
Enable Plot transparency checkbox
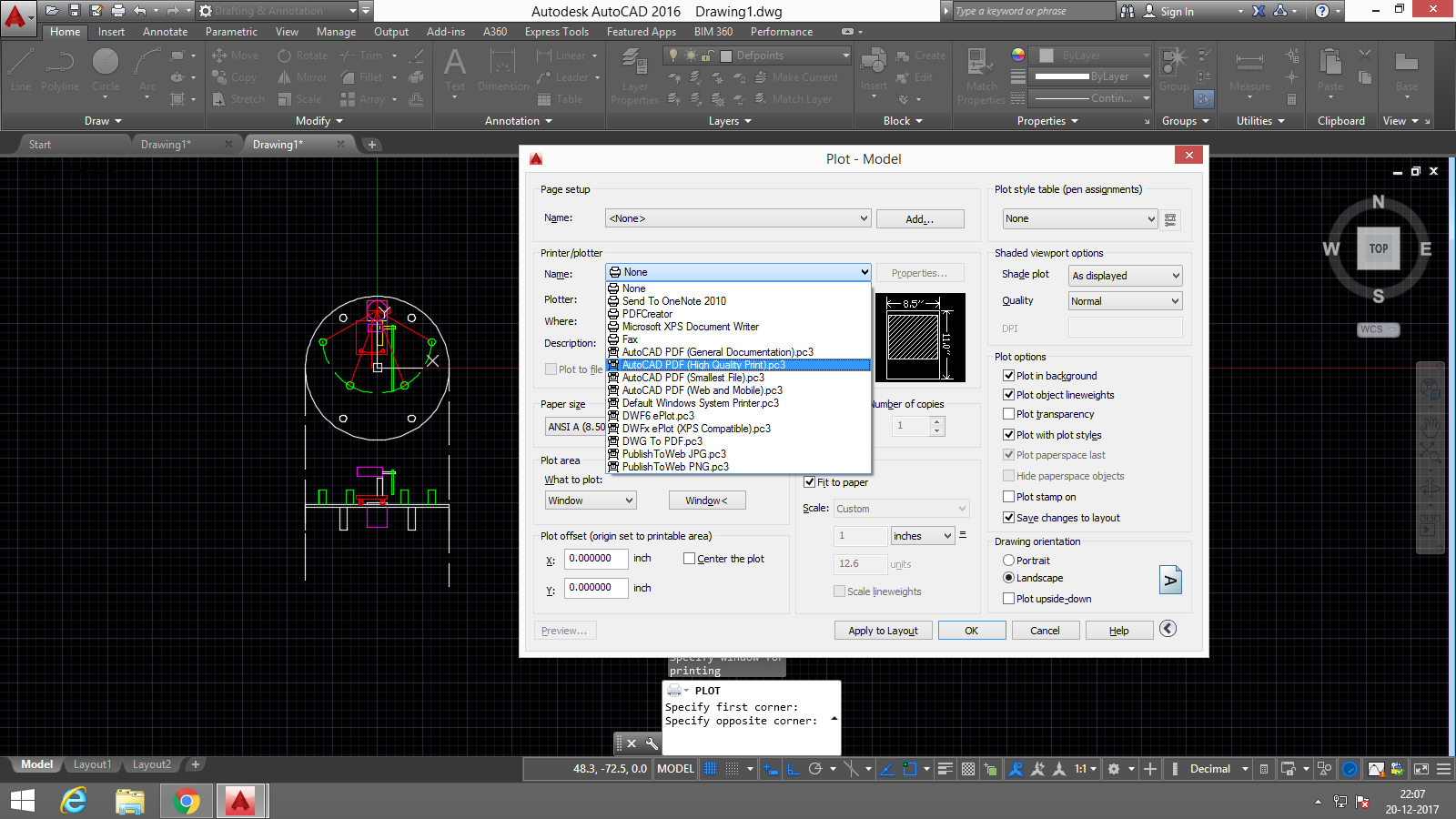pos(1008,414)
